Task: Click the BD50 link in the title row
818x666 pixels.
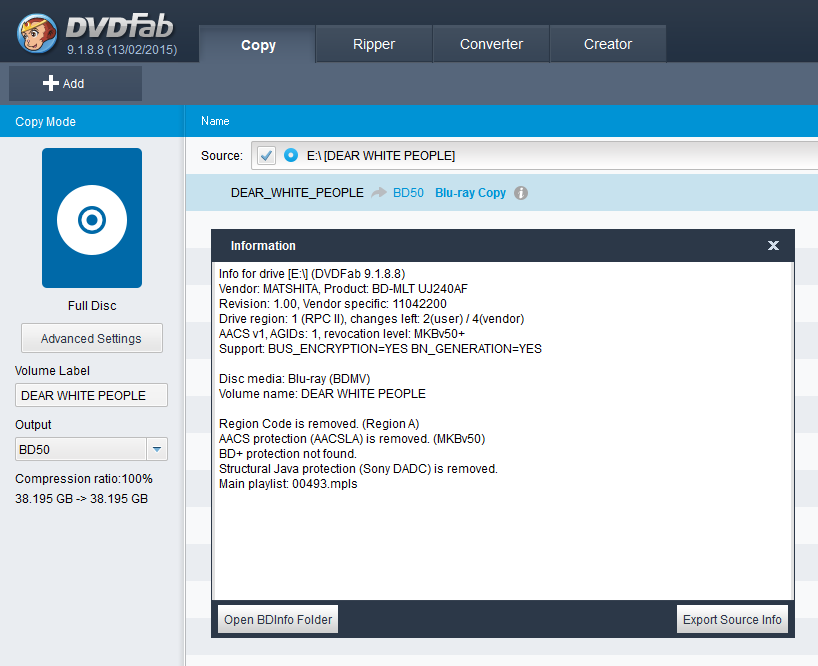Action: (408, 193)
